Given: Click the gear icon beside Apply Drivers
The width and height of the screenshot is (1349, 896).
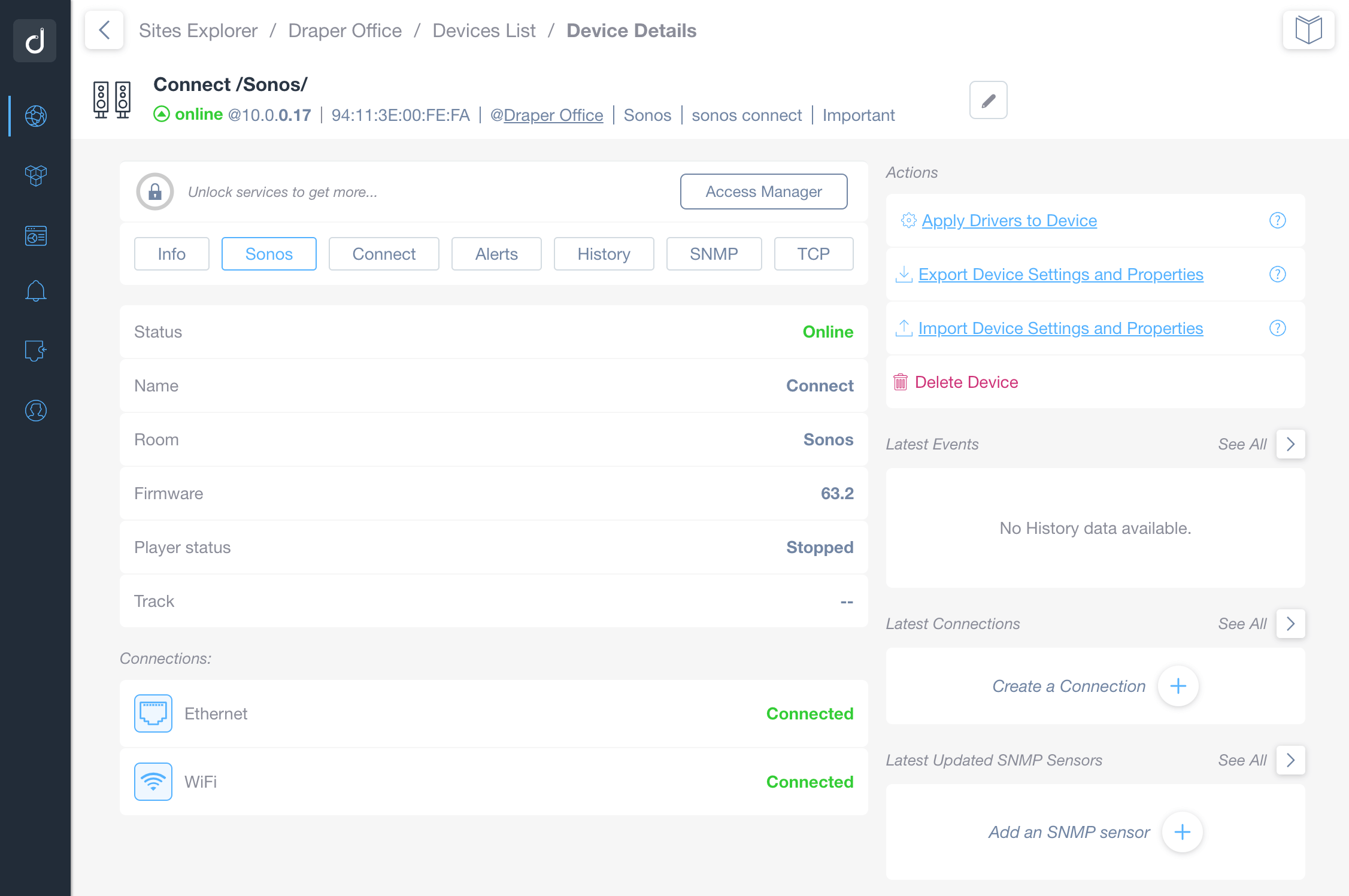Looking at the screenshot, I should (908, 220).
